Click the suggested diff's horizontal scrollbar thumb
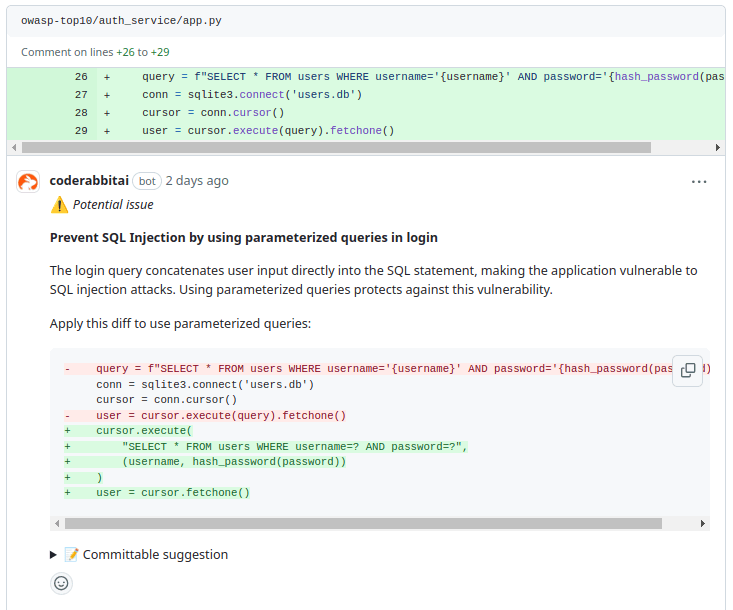Image resolution: width=733 pixels, height=610 pixels. click(362, 523)
